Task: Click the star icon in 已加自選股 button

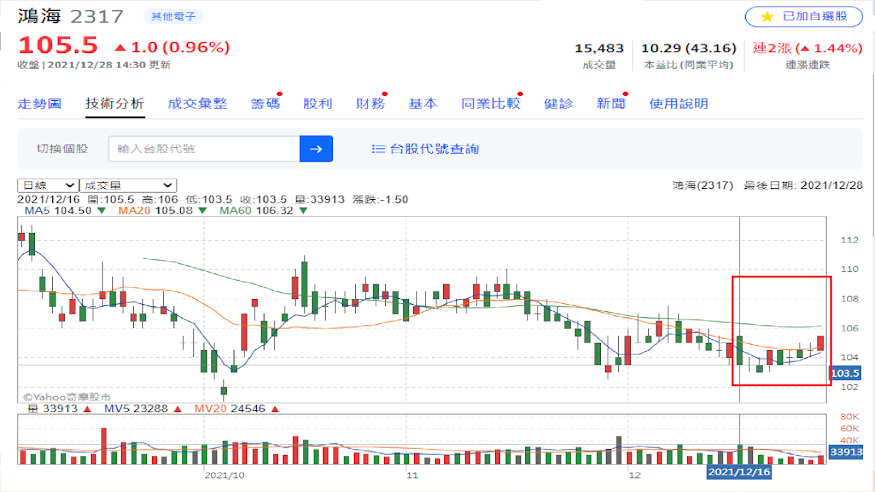Action: 767,17
